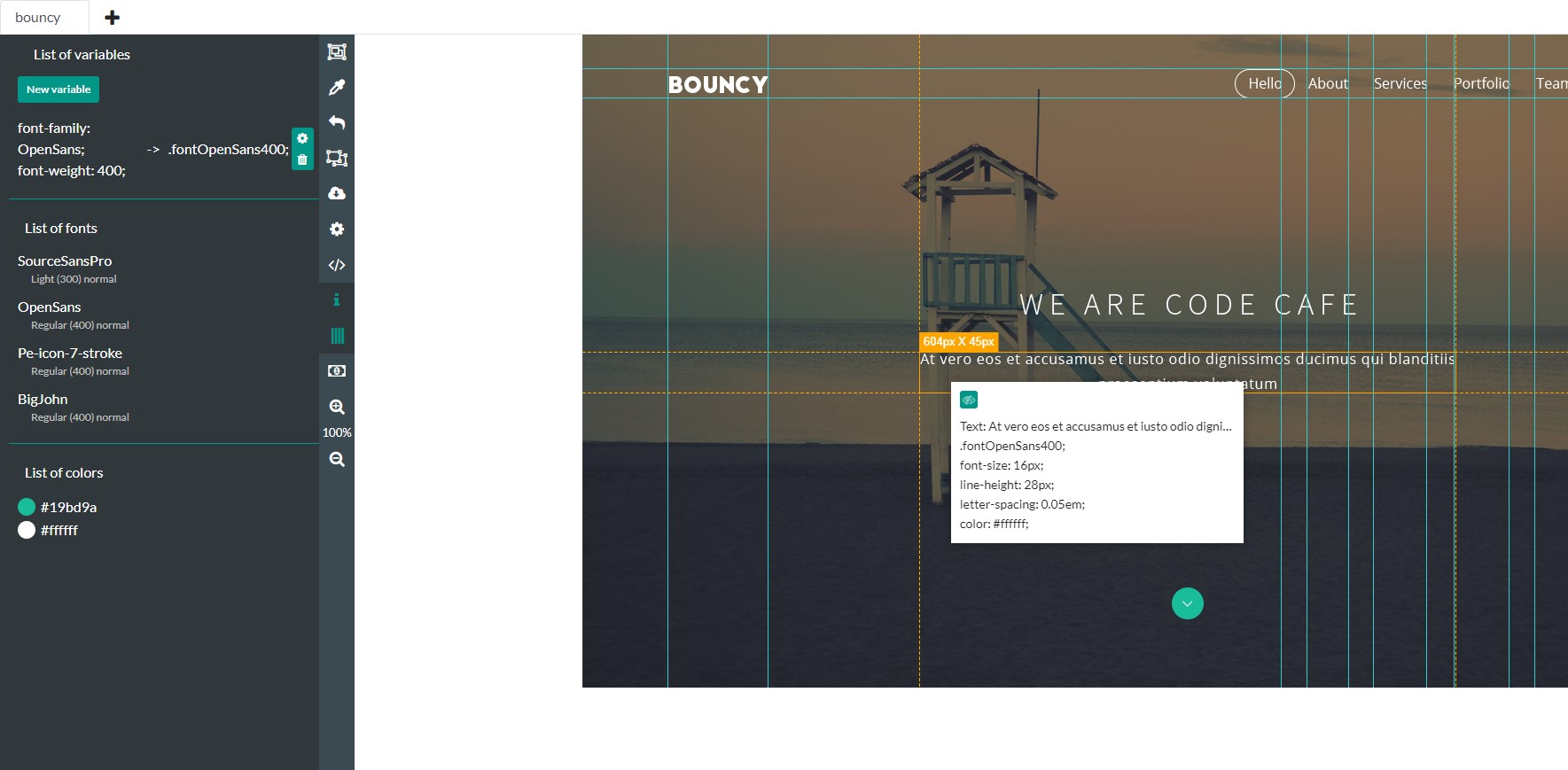Click the List of colors heading
1568x770 pixels.
coord(64,472)
